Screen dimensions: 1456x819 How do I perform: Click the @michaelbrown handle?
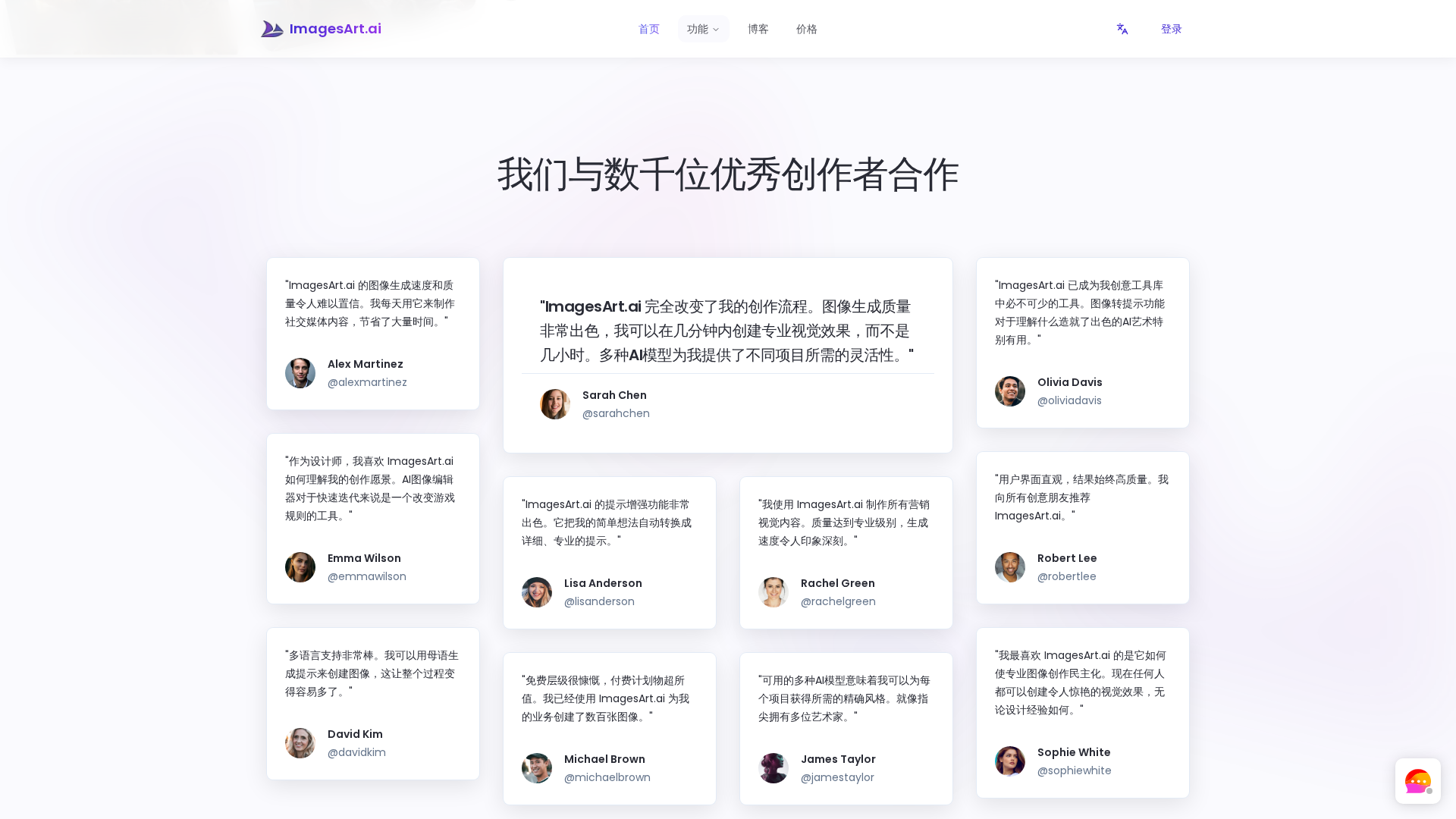pyautogui.click(x=607, y=777)
